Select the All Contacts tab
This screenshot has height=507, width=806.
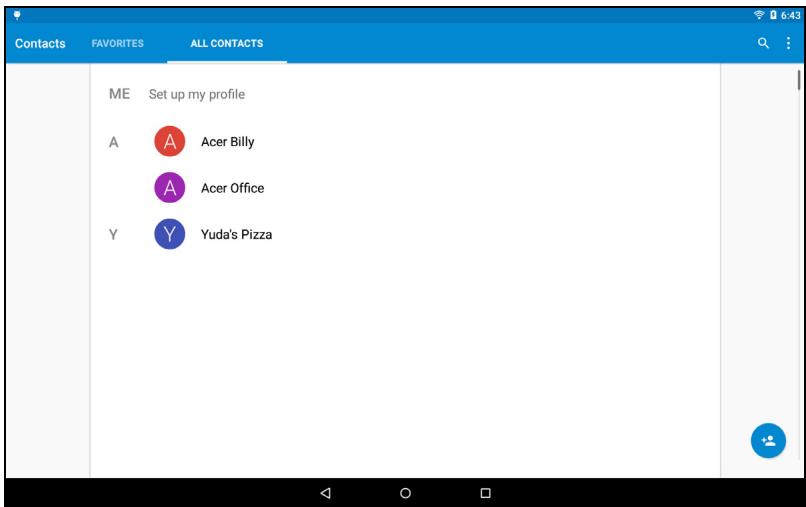tap(227, 44)
